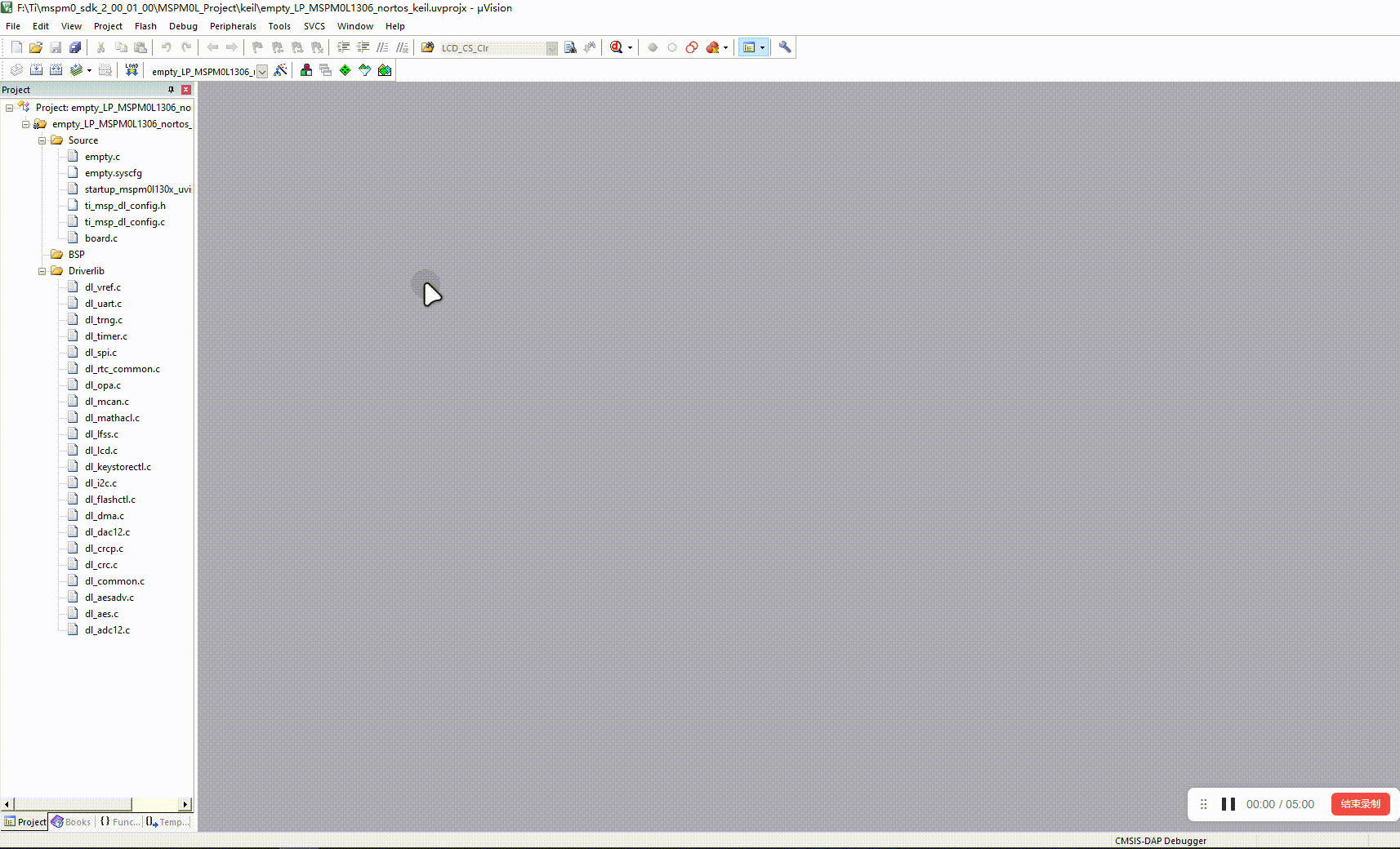Select empty.syscfg file
This screenshot has width=1400, height=849.
pyautogui.click(x=113, y=173)
